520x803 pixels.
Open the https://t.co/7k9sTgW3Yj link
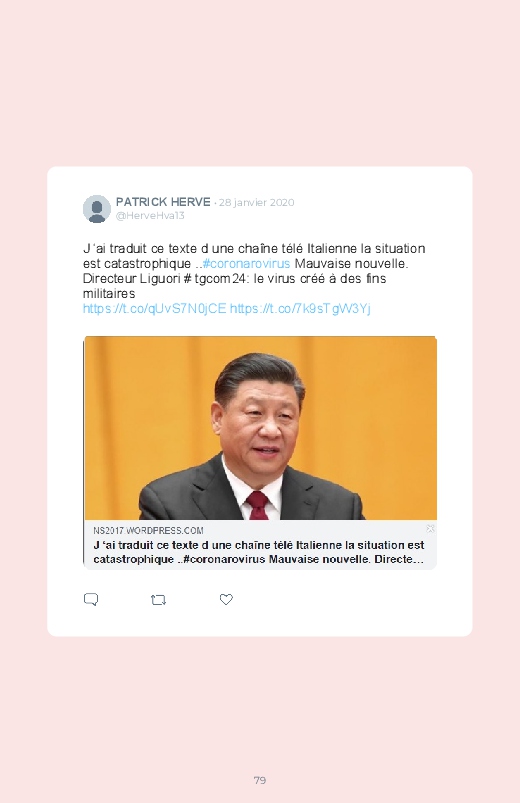(300, 309)
